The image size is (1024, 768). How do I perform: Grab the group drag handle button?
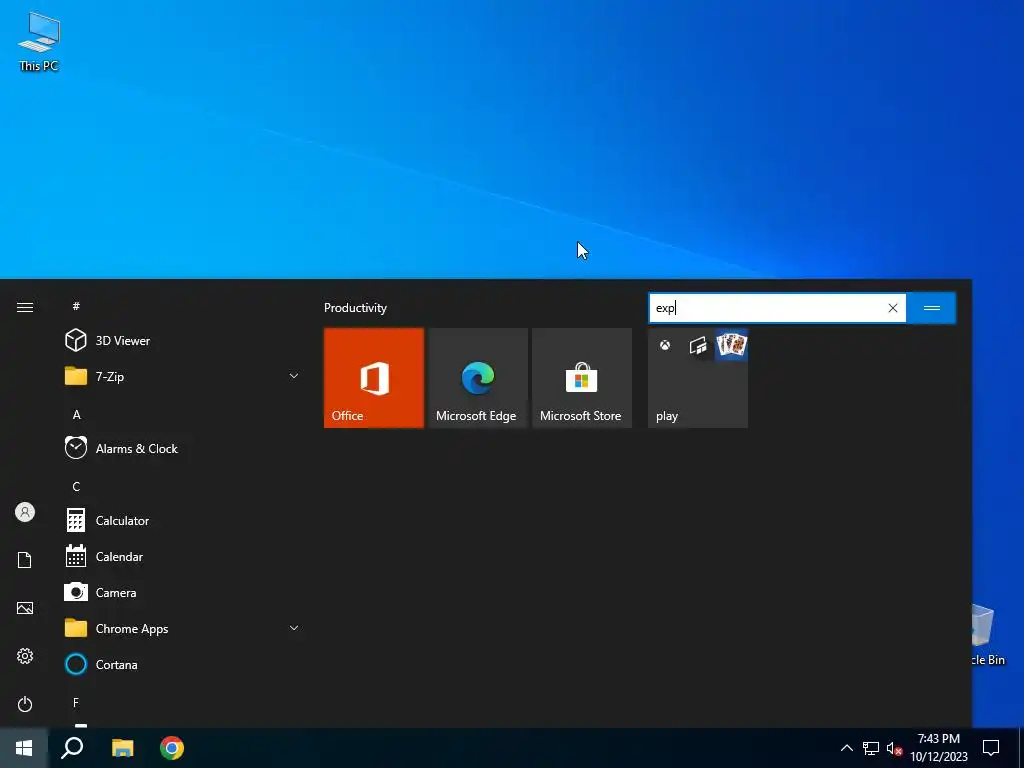click(x=932, y=308)
